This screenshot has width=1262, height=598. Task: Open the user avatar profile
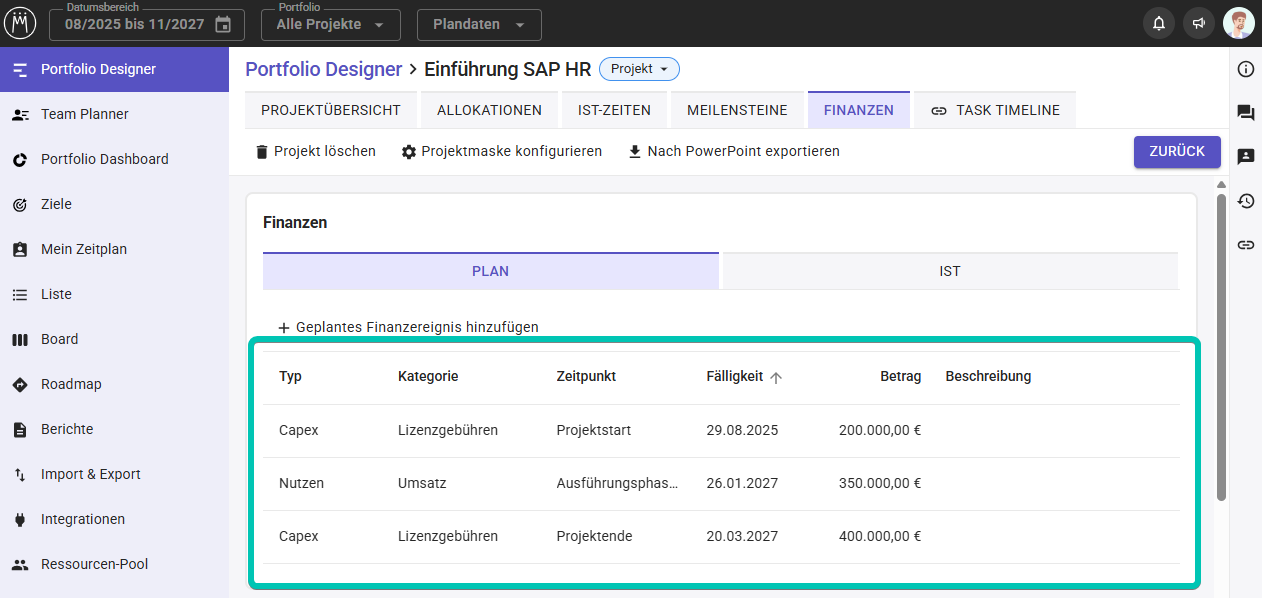tap(1238, 24)
